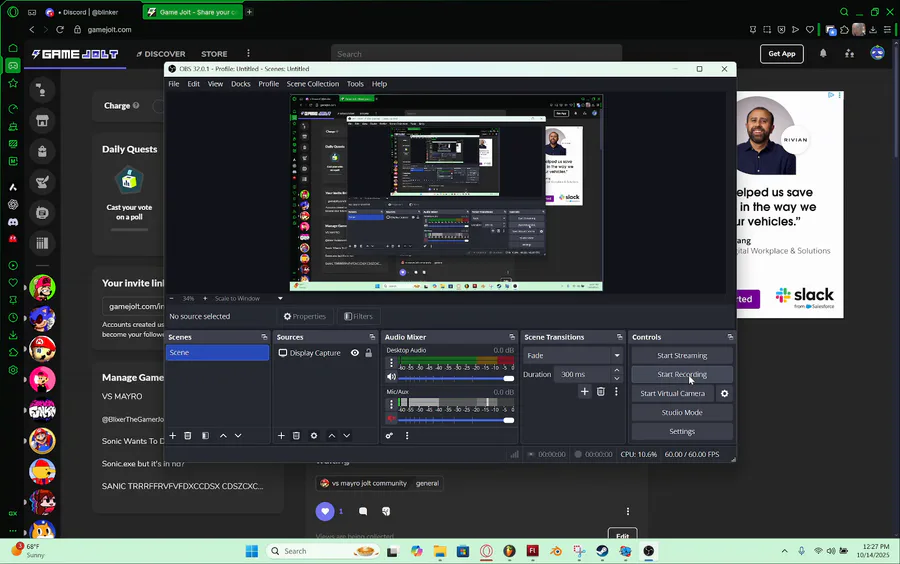900x564 pixels.
Task: Open OBS Scene Collection menu
Action: 313,84
